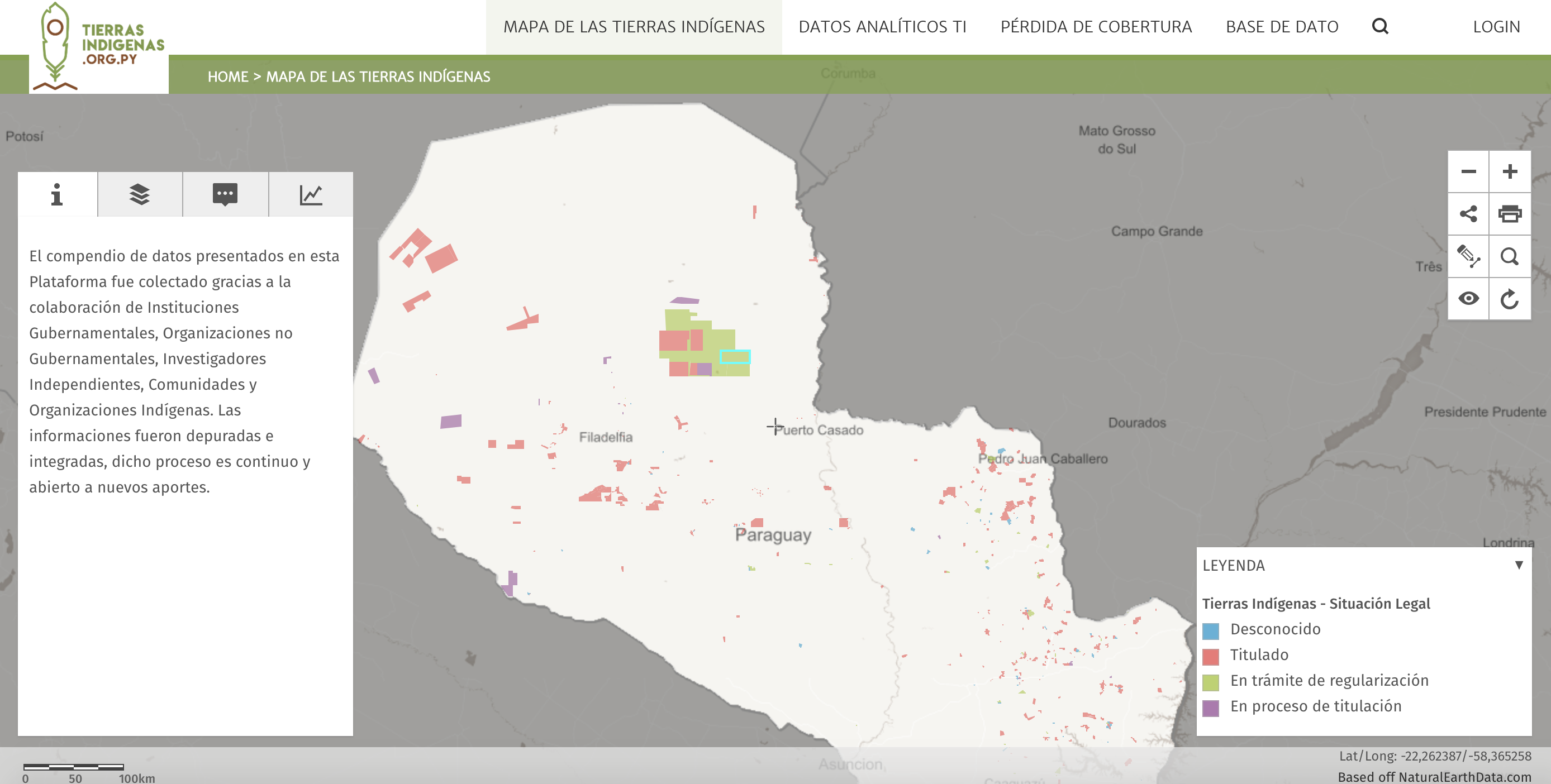The width and height of the screenshot is (1551, 784).
Task: Click the Titulado legend label
Action: 1259,654
